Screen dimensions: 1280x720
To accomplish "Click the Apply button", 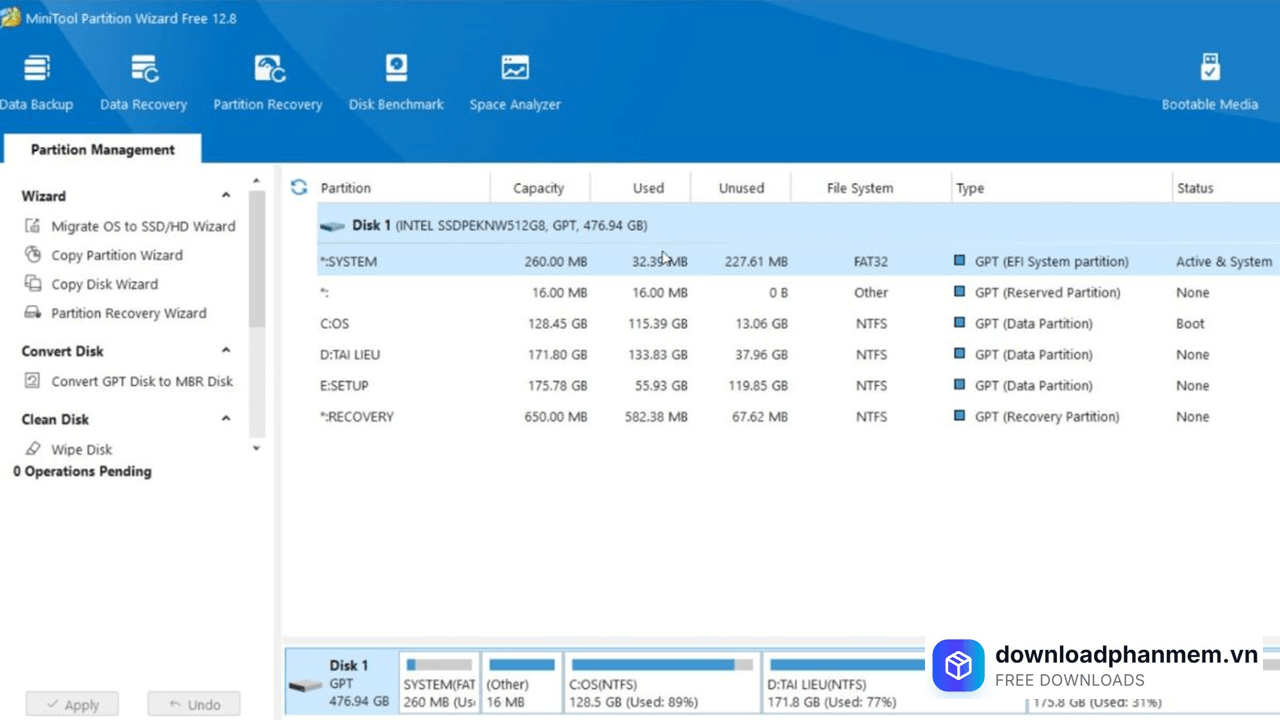I will 72,704.
